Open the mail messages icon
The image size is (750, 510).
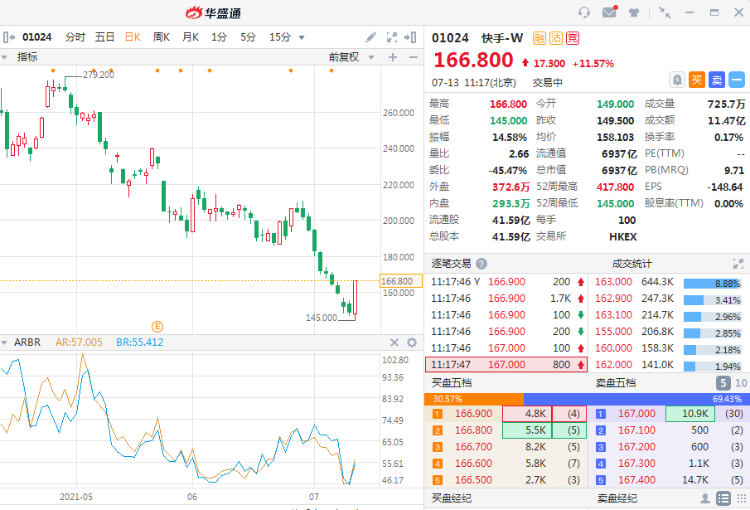click(x=609, y=12)
